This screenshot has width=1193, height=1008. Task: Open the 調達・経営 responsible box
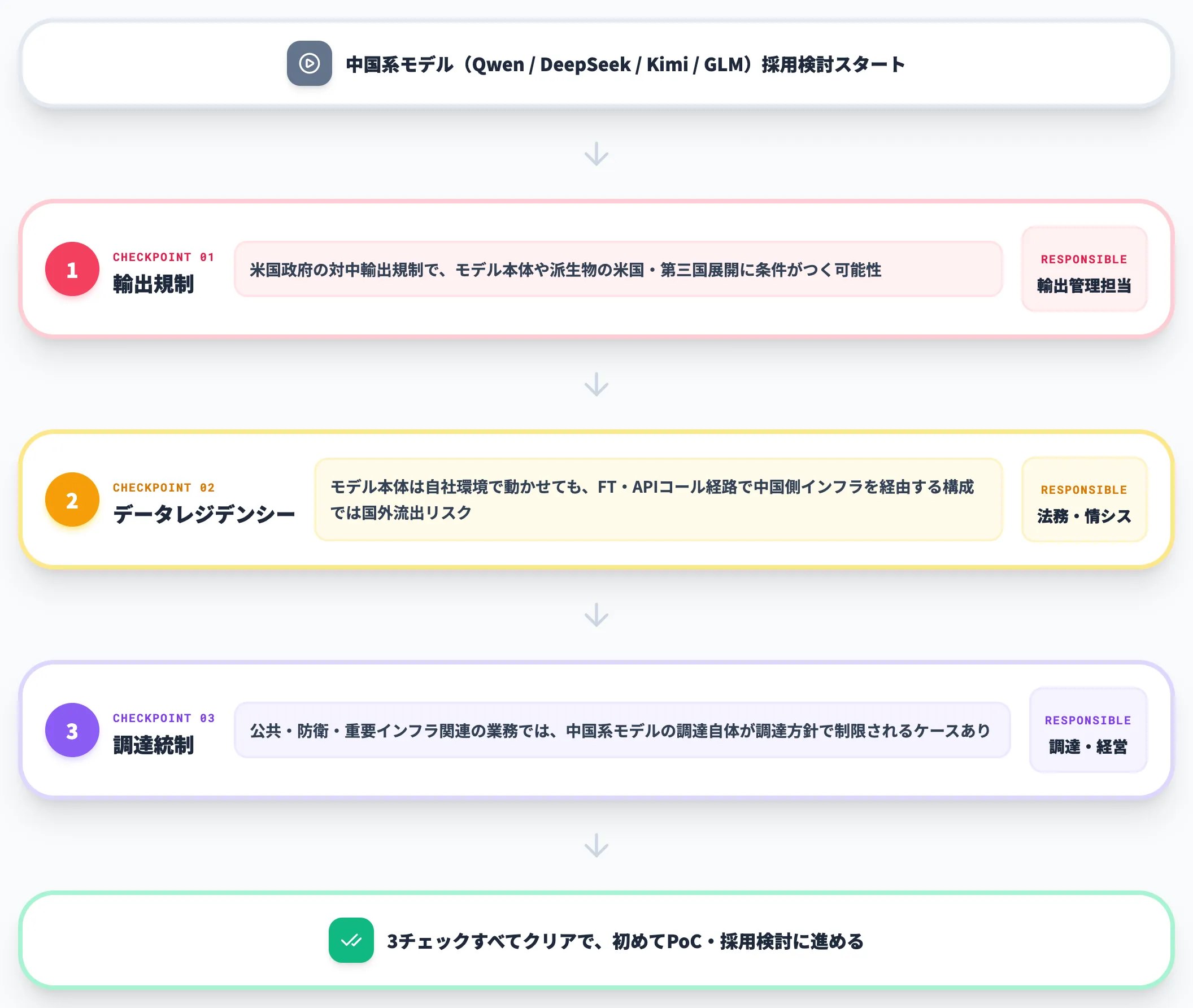click(x=1088, y=730)
